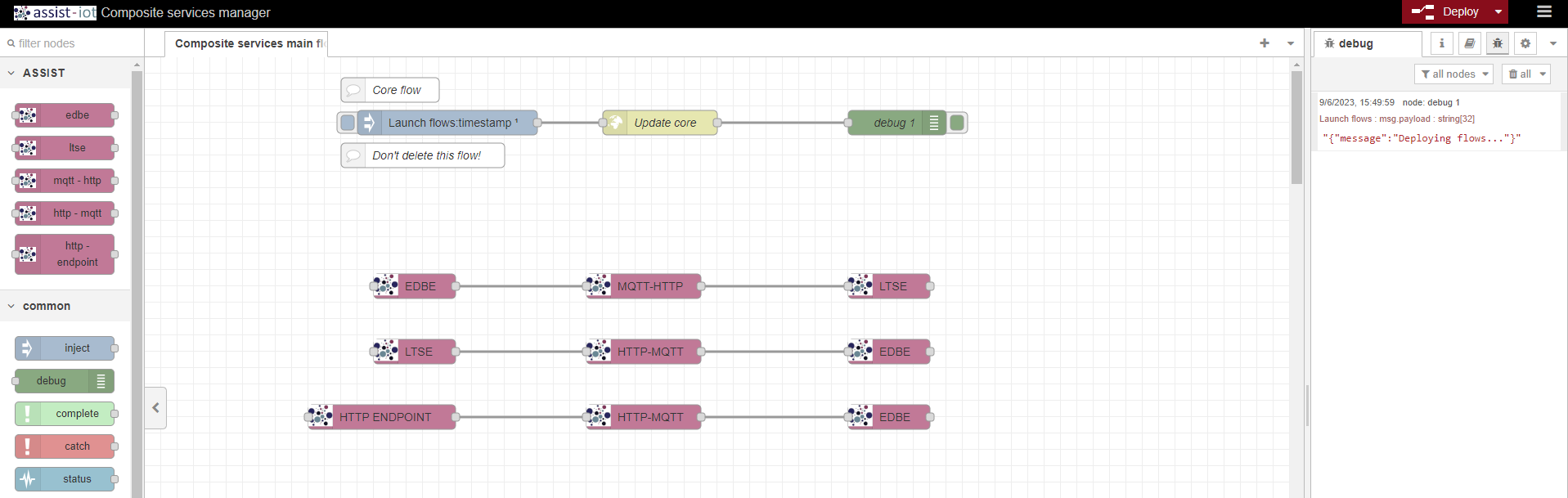Open the information sidebar tab icon

pyautogui.click(x=1442, y=43)
